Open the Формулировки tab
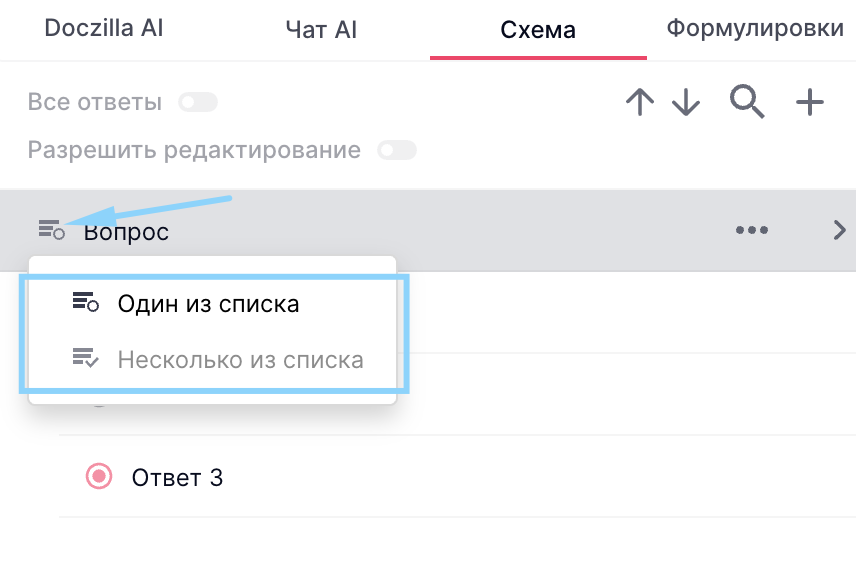Screen dimensions: 856x568 (x=755, y=29)
